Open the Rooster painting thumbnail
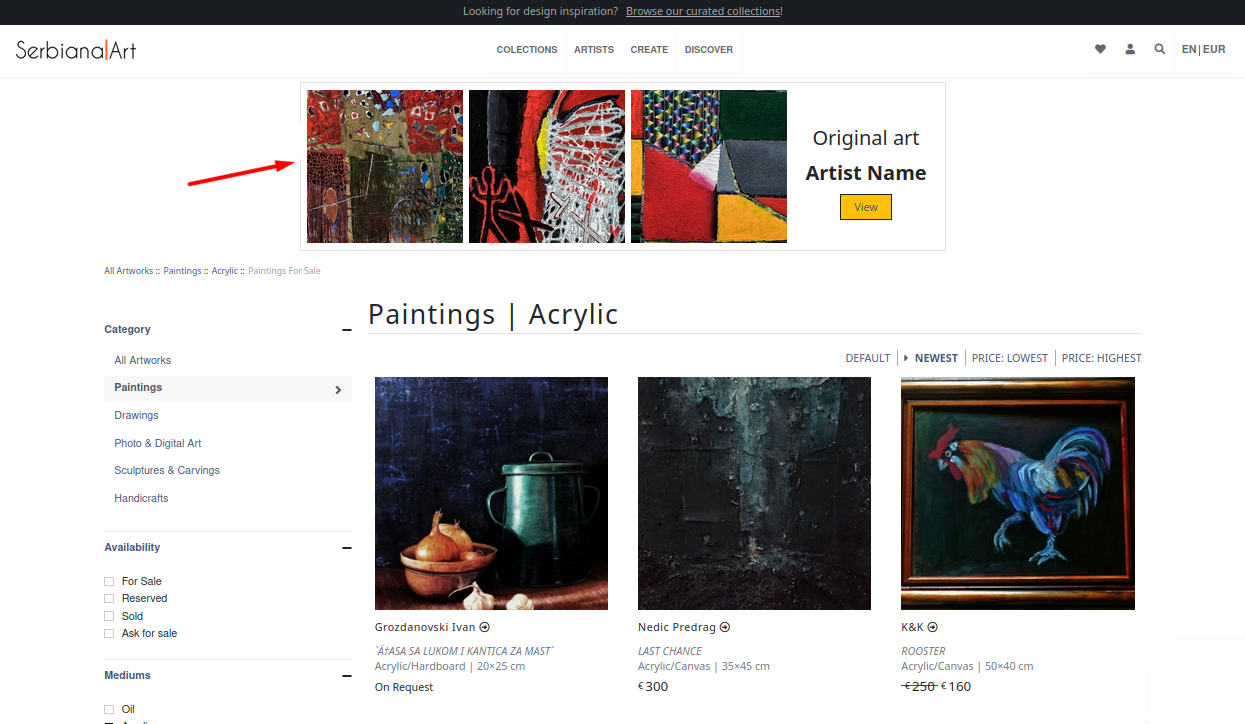This screenshot has width=1245, height=724. pos(1018,493)
